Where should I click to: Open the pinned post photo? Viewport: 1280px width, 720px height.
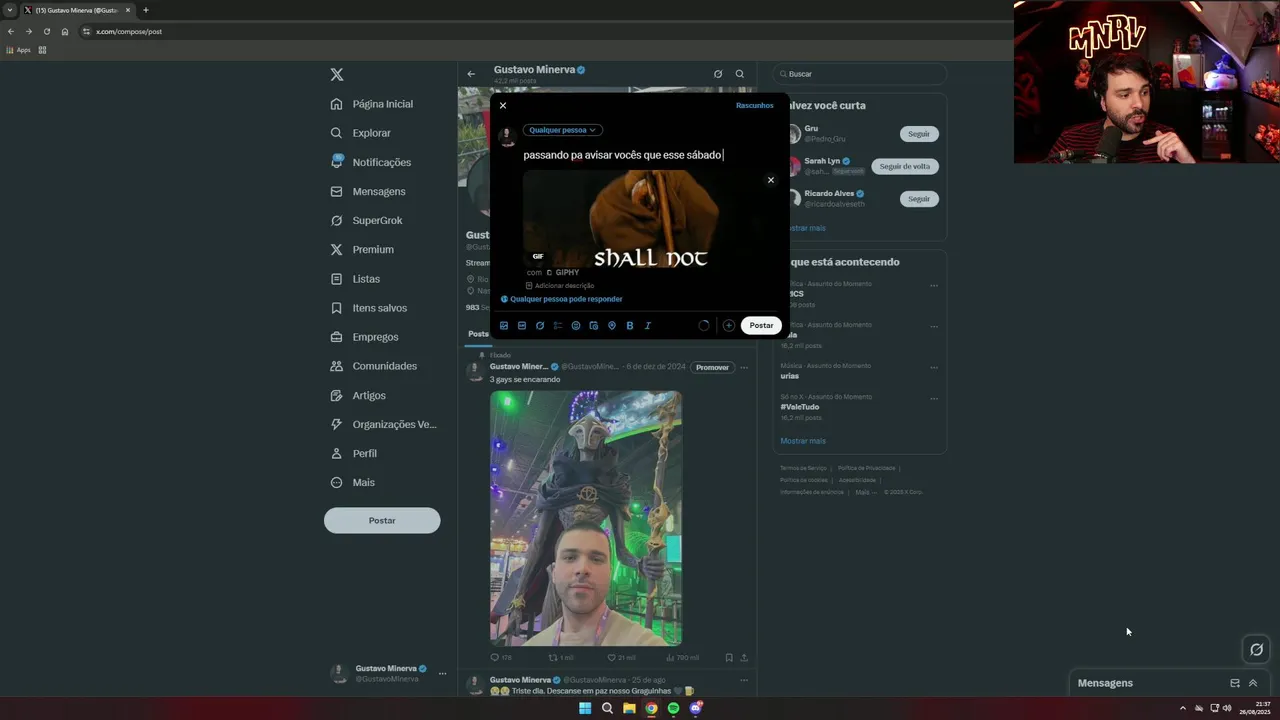coord(586,518)
